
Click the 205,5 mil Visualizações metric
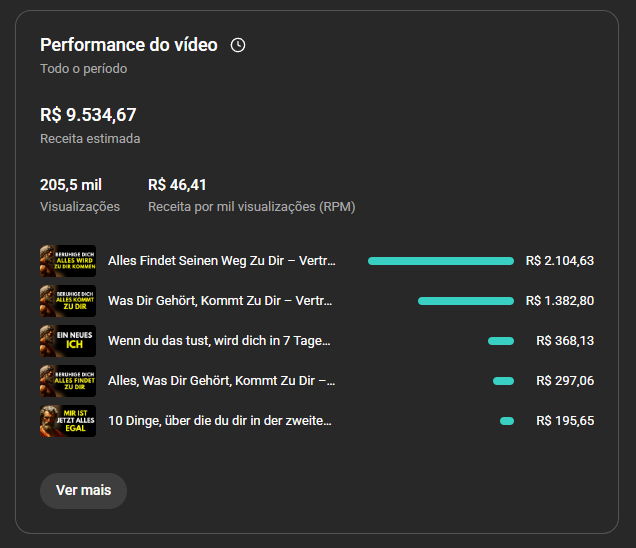point(71,185)
